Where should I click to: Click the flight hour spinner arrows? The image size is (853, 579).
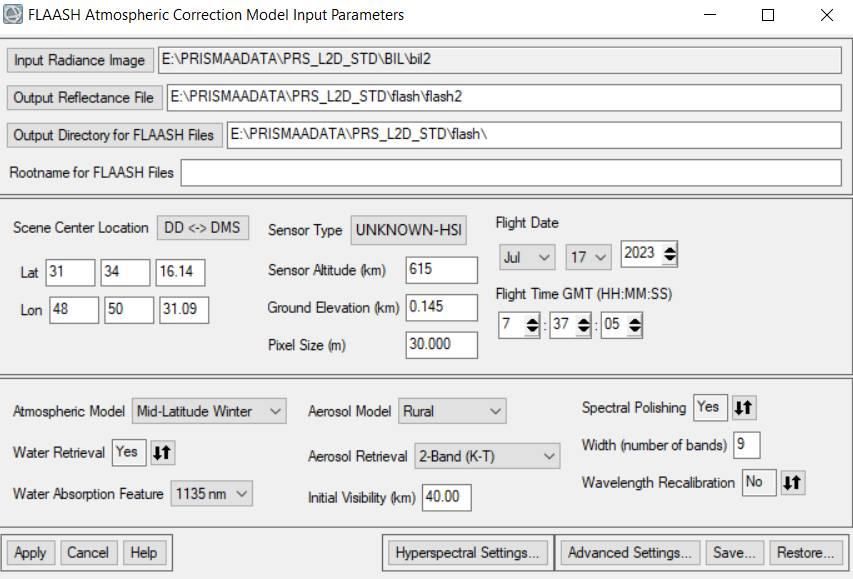coord(532,325)
